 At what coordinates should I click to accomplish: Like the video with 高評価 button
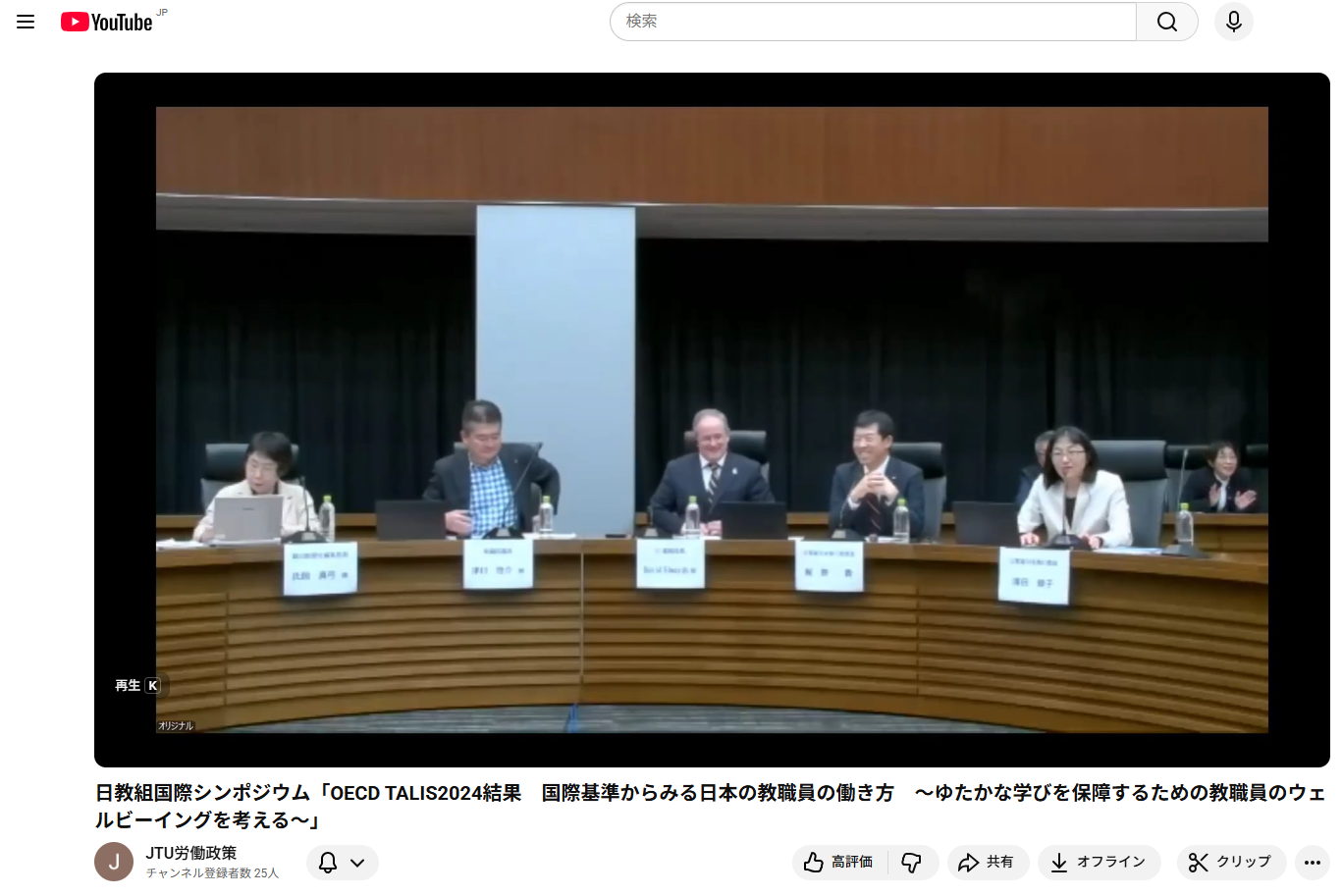[x=839, y=862]
